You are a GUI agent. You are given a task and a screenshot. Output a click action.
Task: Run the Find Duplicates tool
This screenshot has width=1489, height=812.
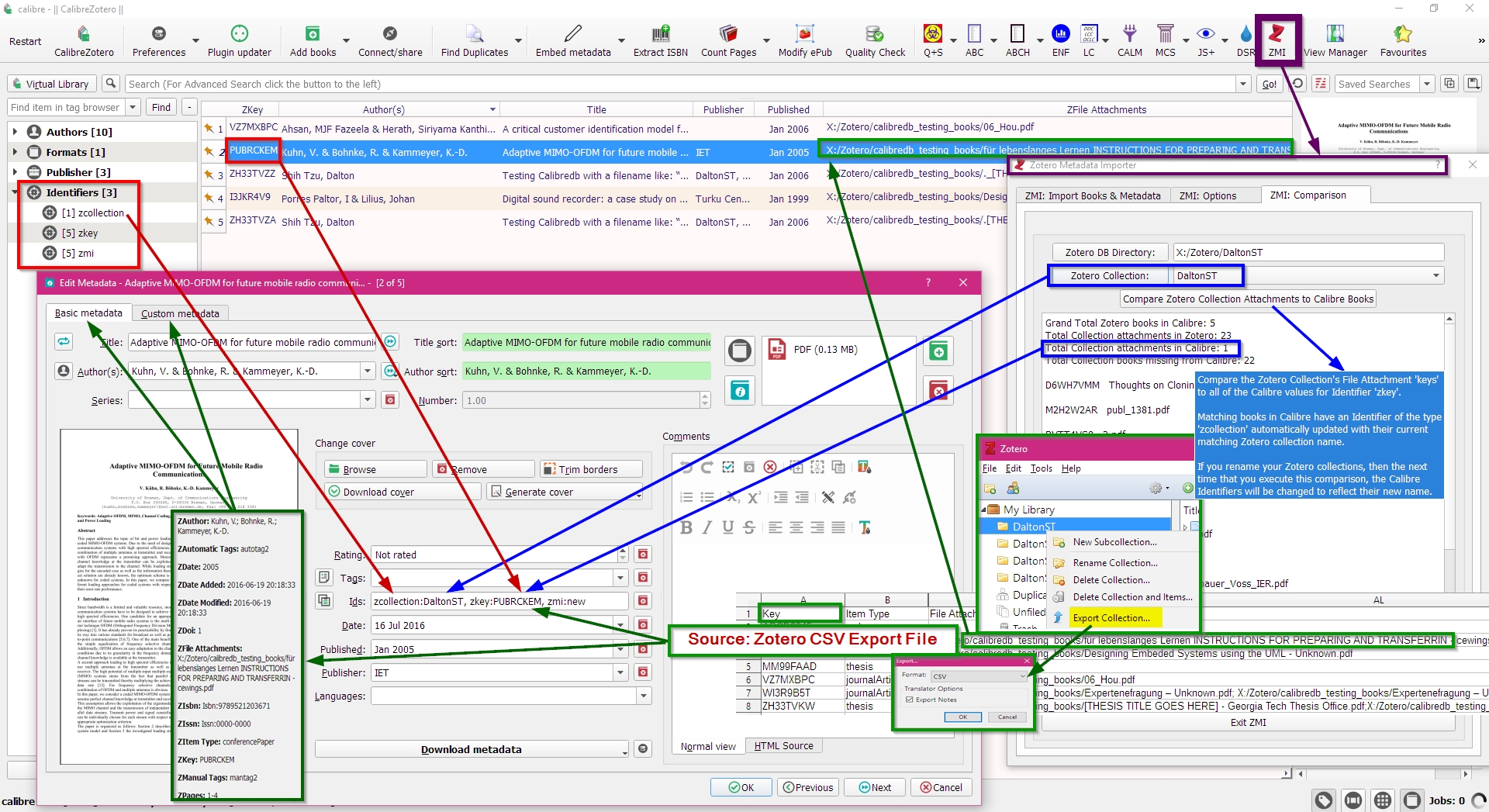coord(475,41)
